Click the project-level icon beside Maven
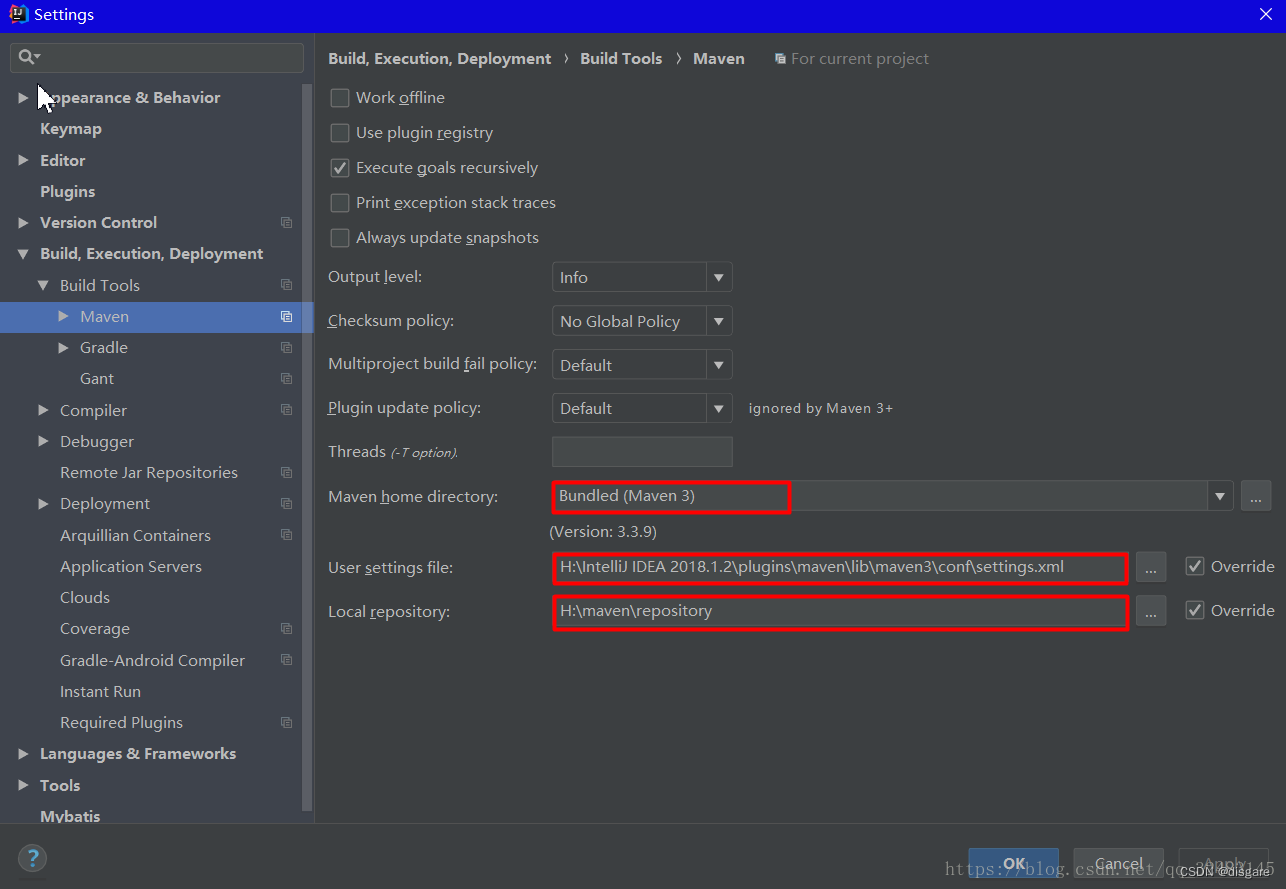 point(287,317)
